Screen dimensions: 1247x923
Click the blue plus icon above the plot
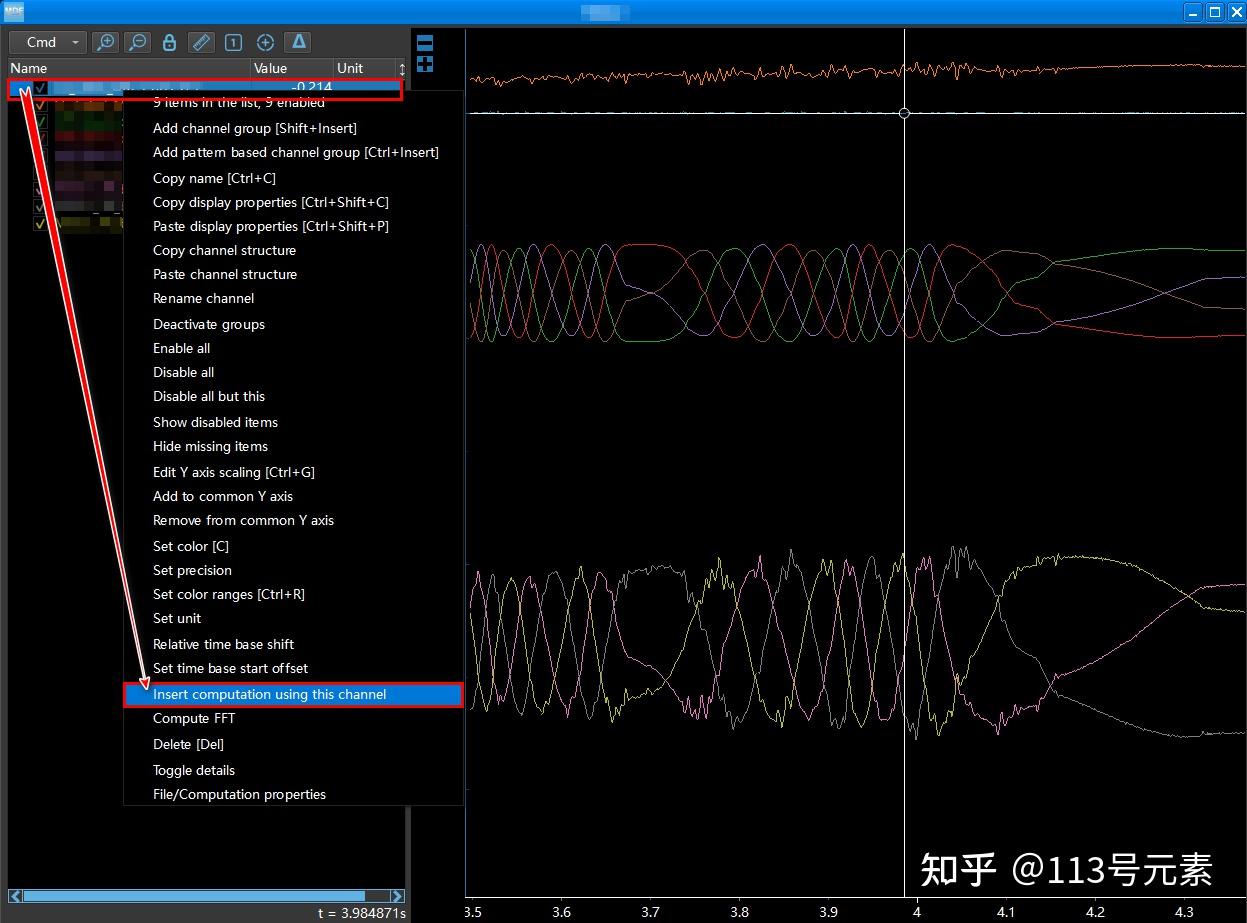click(425, 64)
